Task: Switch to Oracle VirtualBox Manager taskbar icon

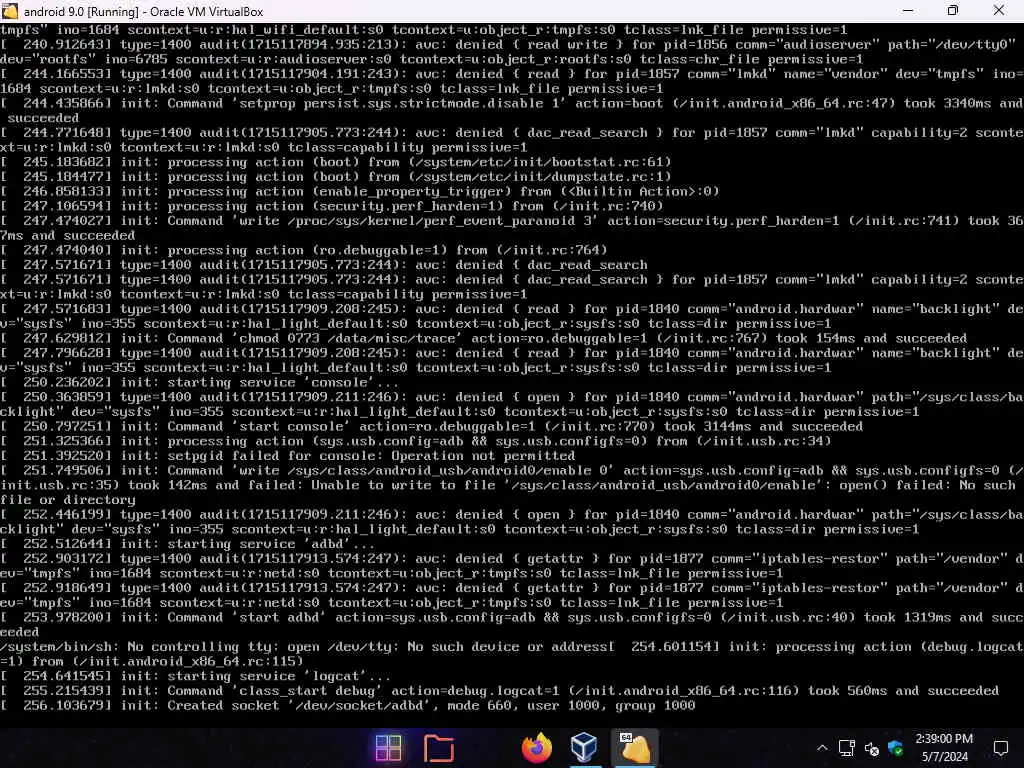Action: 583,748
